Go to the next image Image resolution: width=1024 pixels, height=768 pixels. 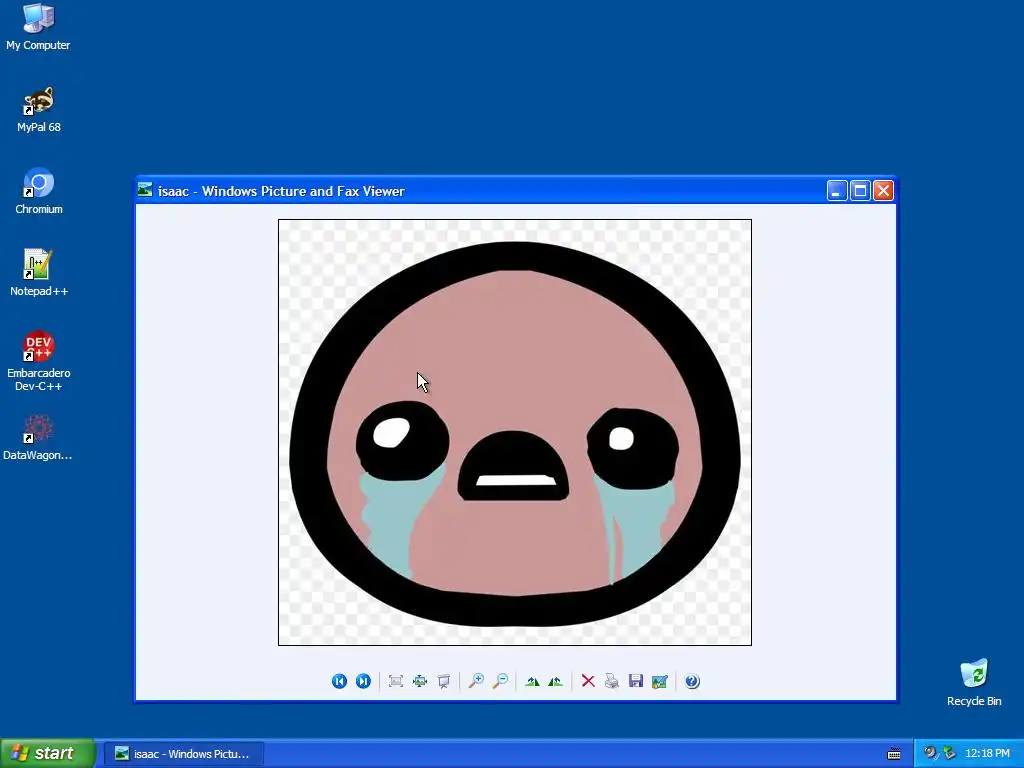(363, 681)
